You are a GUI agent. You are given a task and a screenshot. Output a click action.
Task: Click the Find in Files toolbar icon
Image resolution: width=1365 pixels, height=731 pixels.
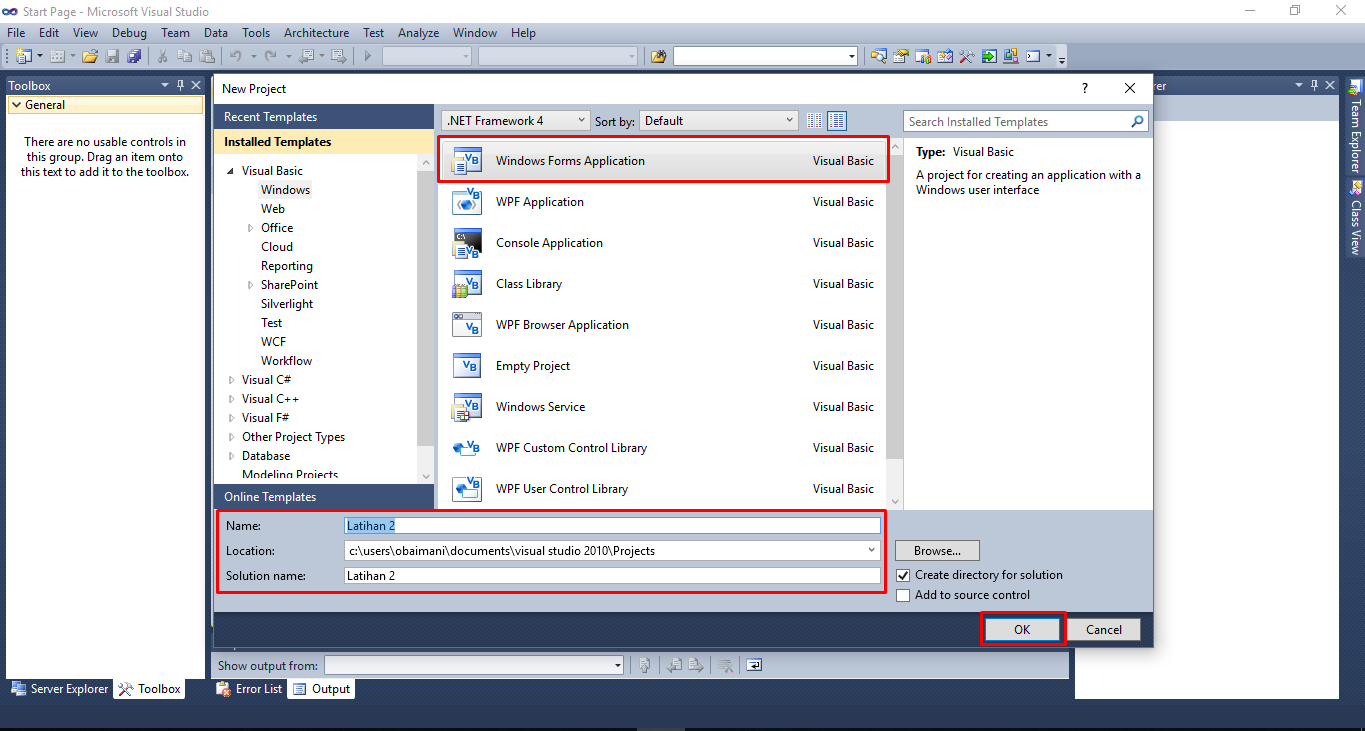click(658, 56)
